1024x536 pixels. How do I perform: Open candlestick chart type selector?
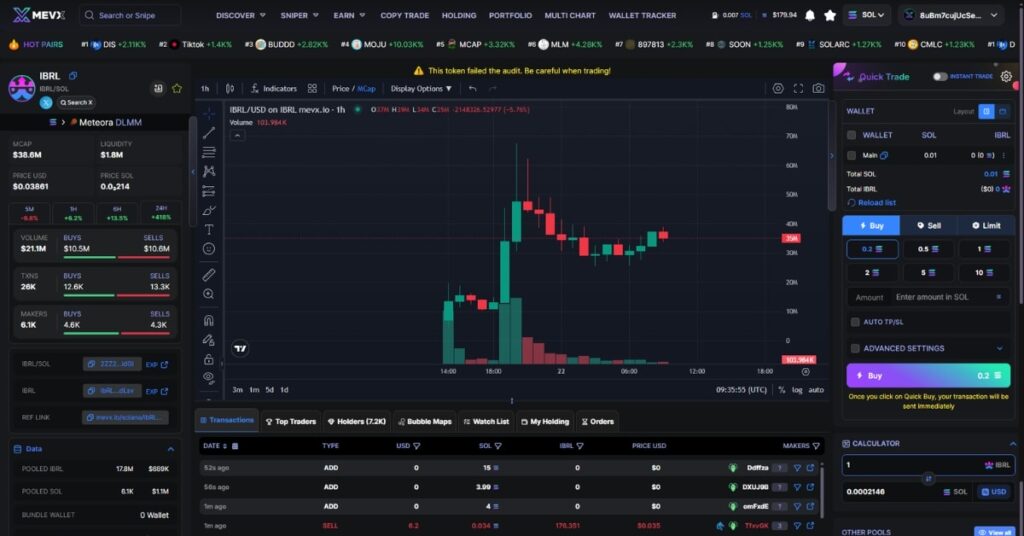pos(230,88)
